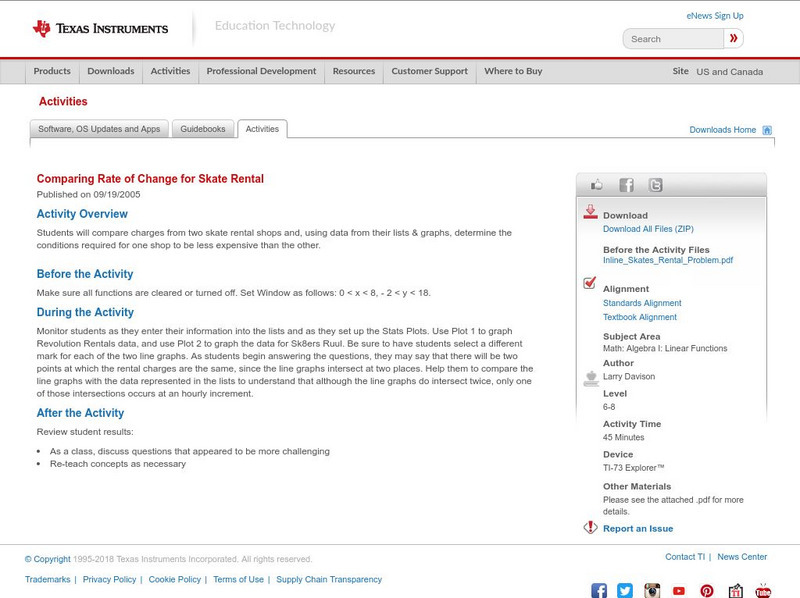This screenshot has width=800, height=598.
Task: Click the 45 Minutes activity time
Action: (623, 437)
